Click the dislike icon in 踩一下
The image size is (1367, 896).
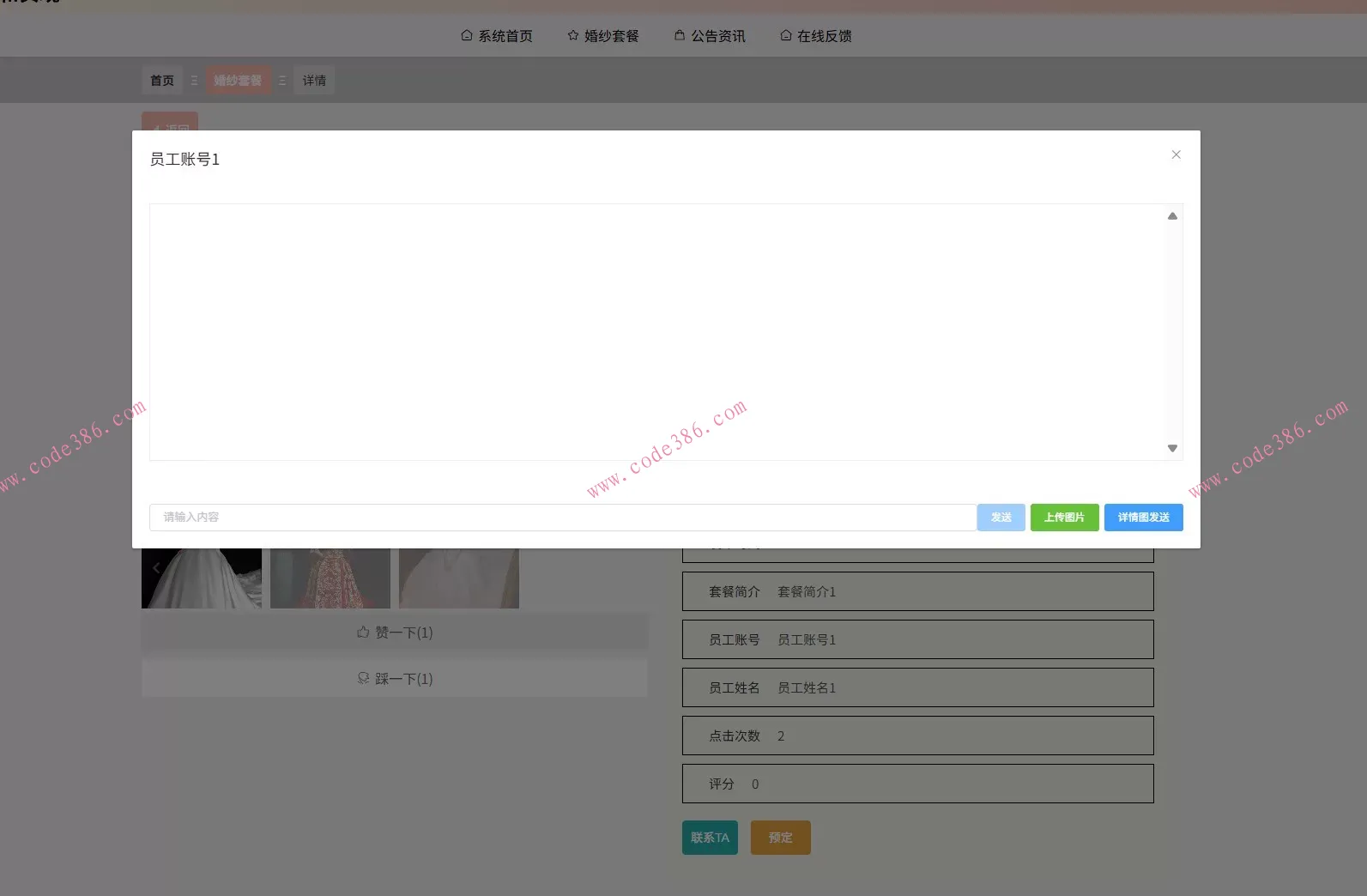pyautogui.click(x=363, y=678)
